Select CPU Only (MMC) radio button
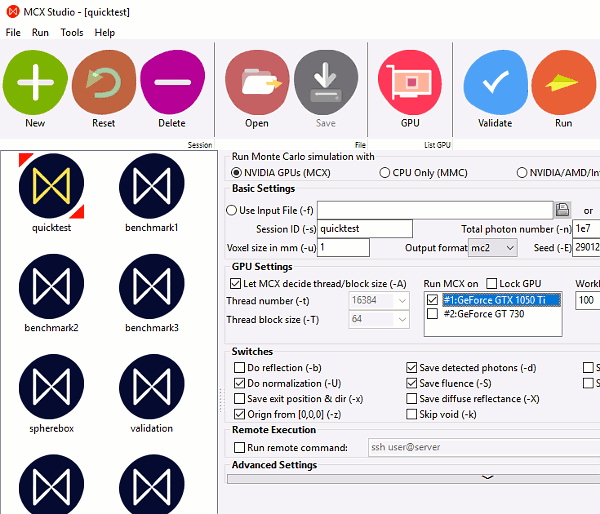Image resolution: width=600 pixels, height=514 pixels. point(385,173)
